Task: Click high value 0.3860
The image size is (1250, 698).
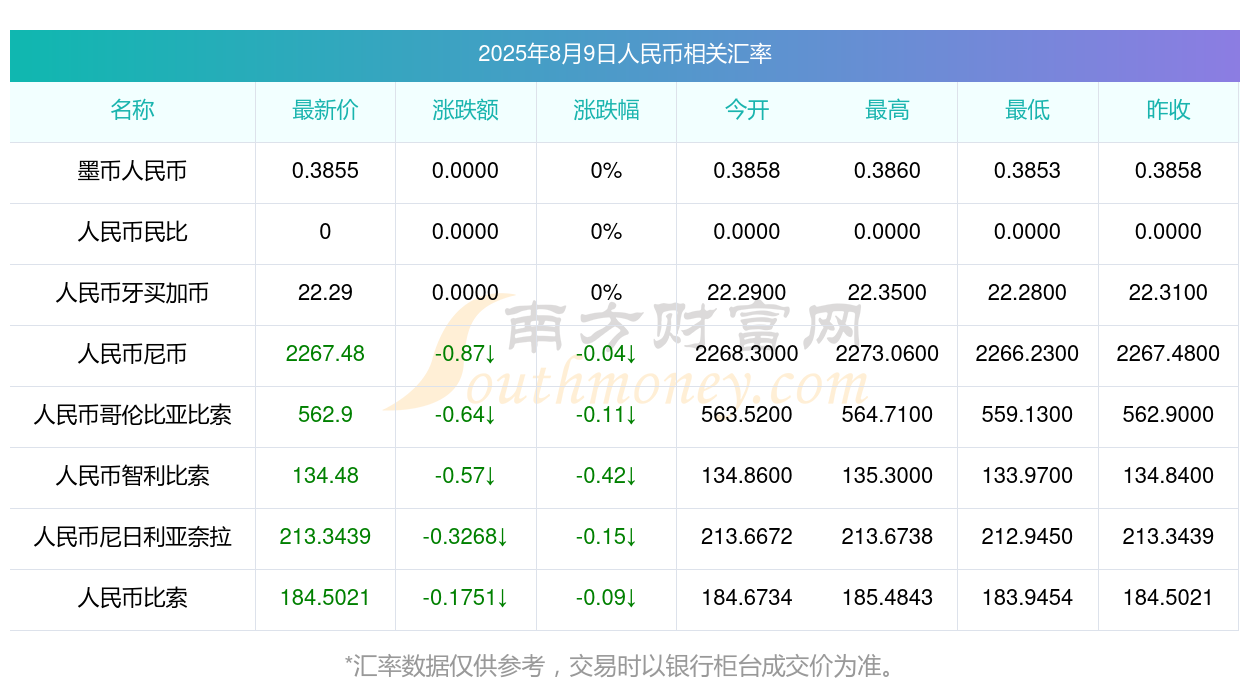Action: (x=887, y=171)
